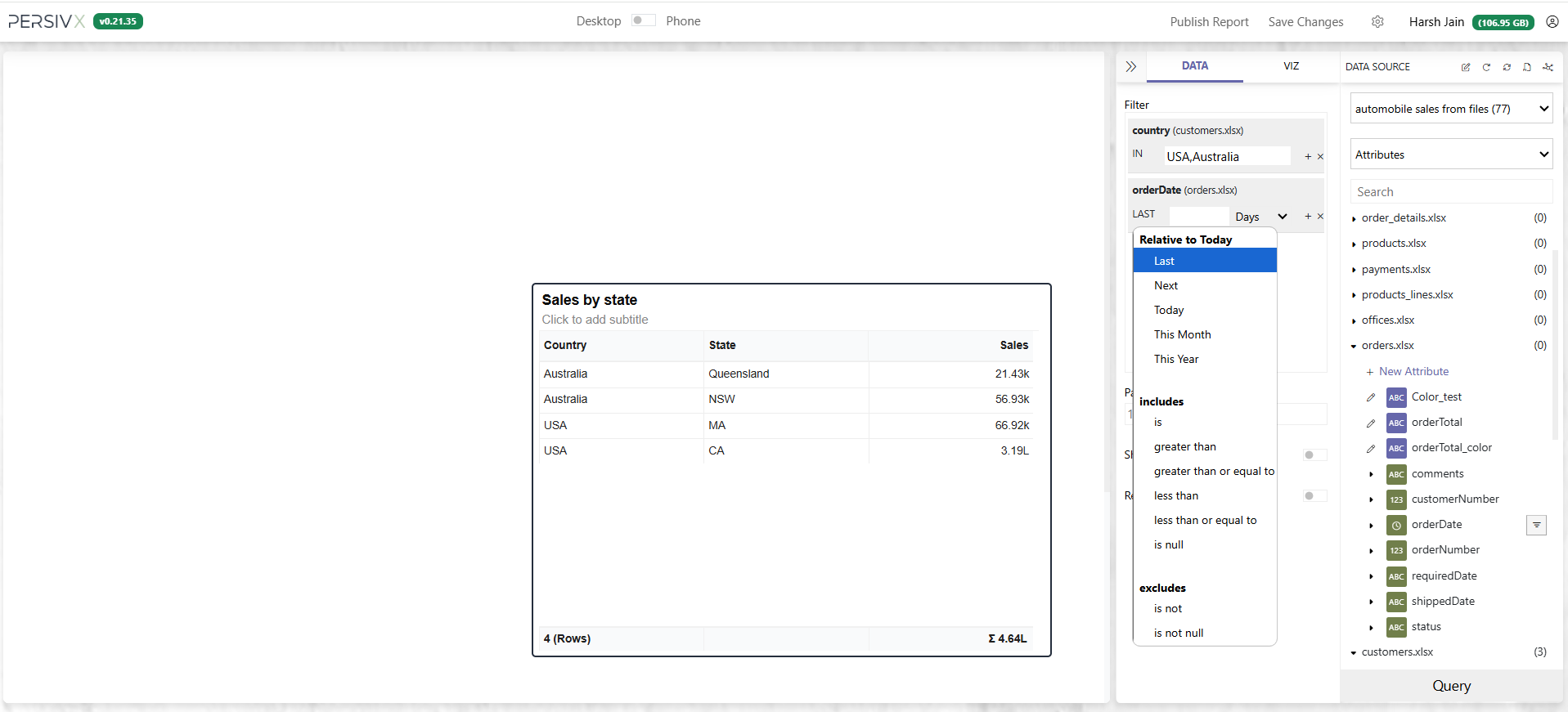The image size is (1568, 712).
Task: Expand the order_details.xlsx tree node
Action: (x=1354, y=218)
